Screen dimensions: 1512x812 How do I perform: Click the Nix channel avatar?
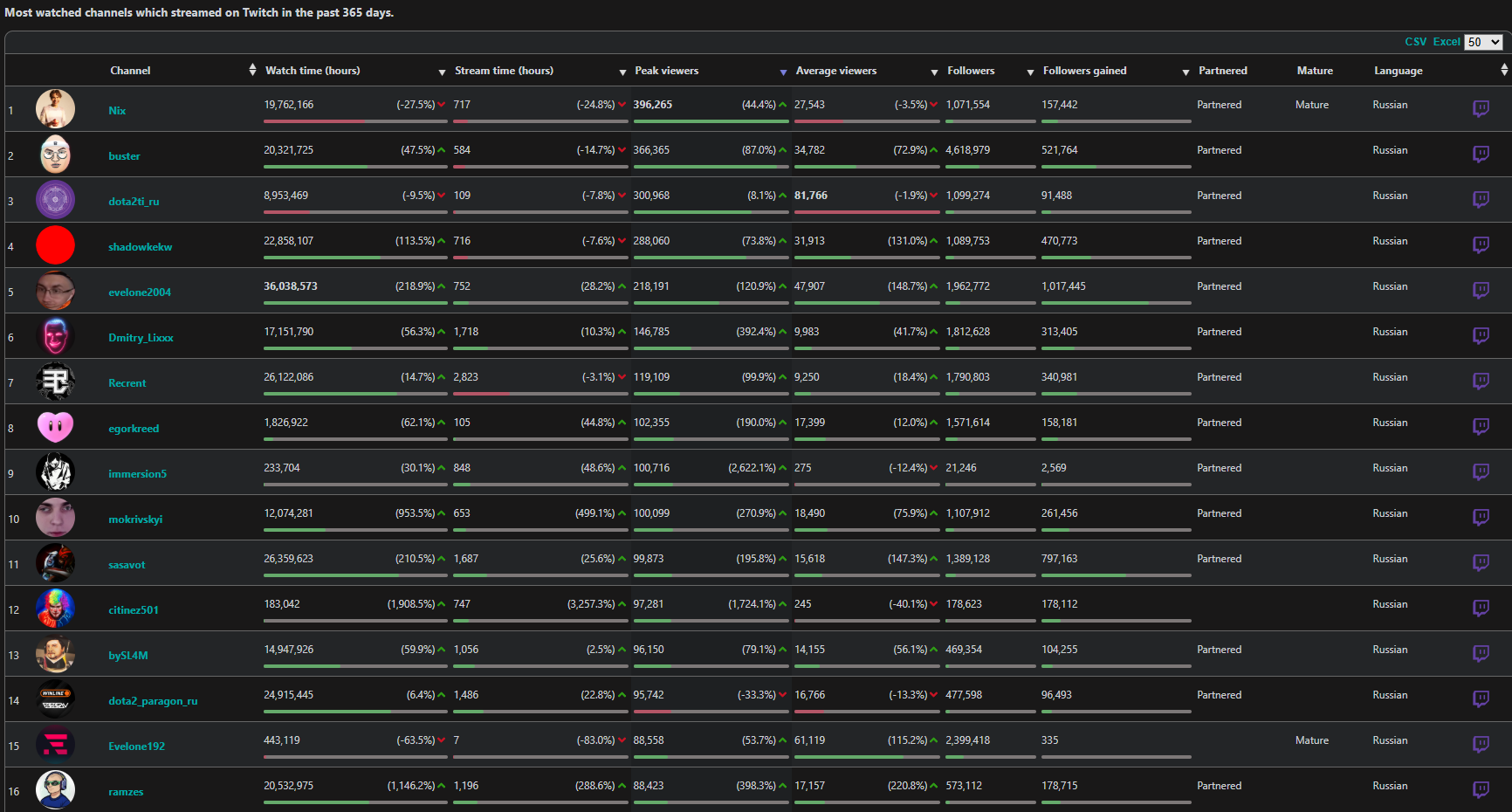55,109
